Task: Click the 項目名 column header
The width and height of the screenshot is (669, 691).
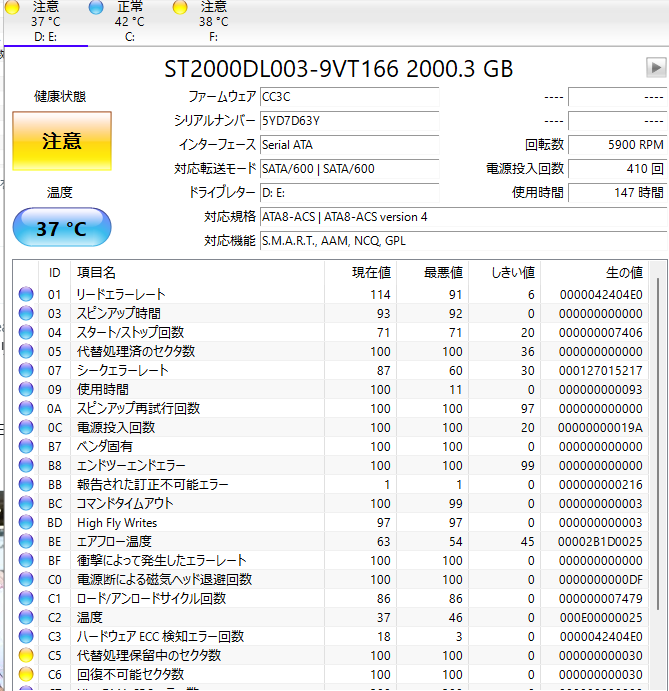Action: click(197, 273)
